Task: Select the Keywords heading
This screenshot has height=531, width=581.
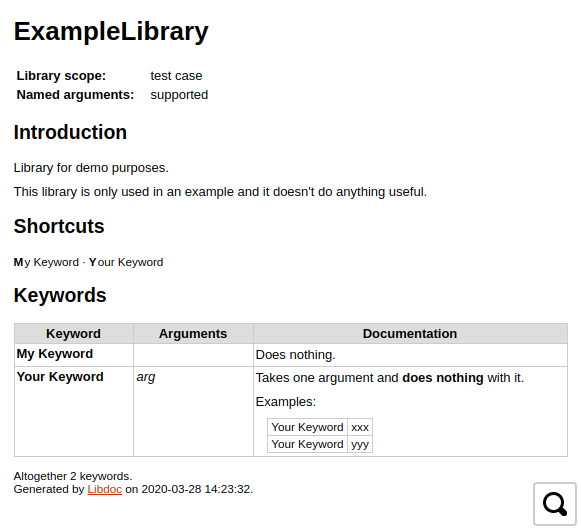Action: point(60,295)
